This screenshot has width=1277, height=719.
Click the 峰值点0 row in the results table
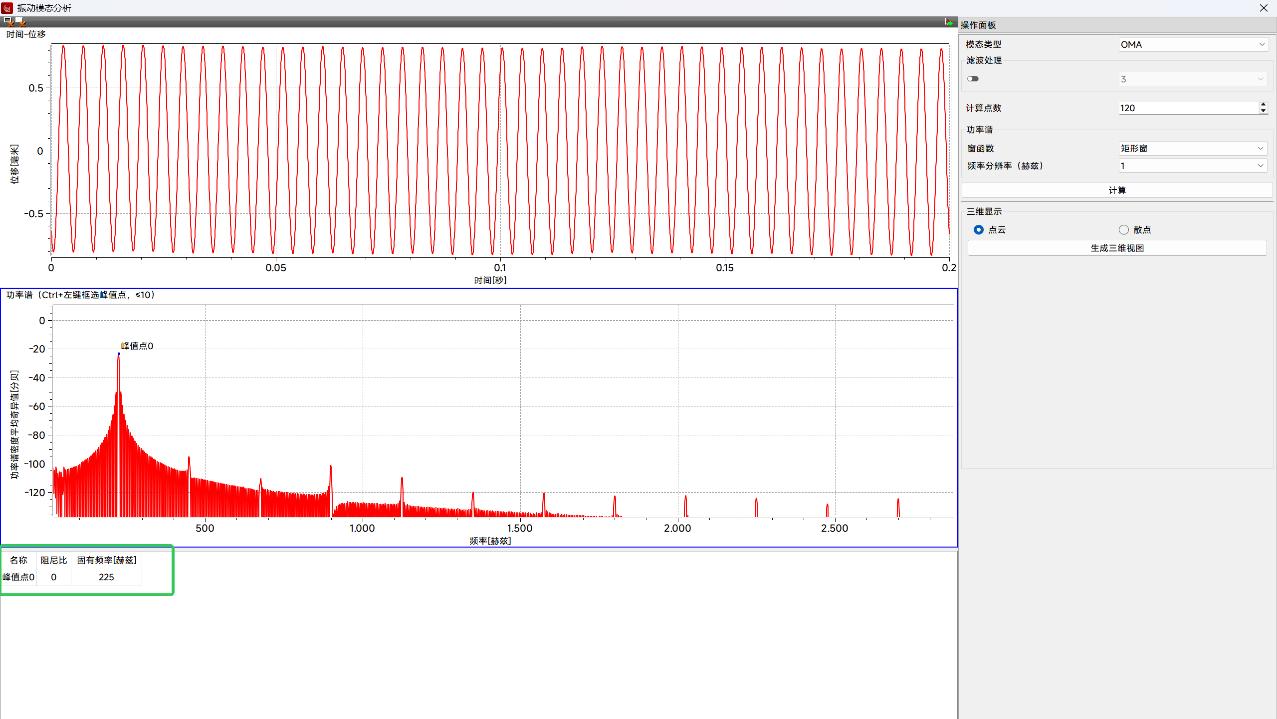[18, 576]
